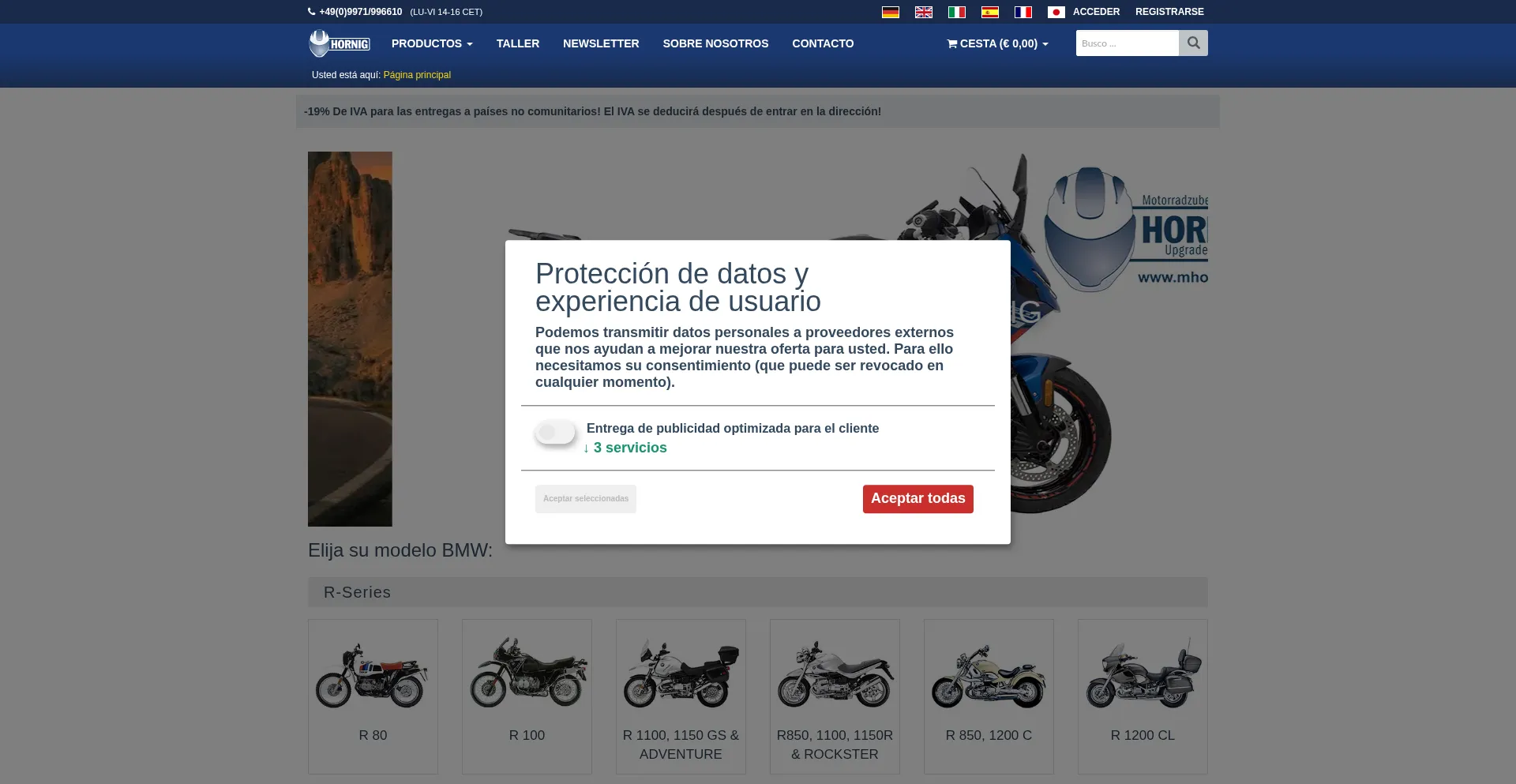The height and width of the screenshot is (784, 1516).
Task: Open the ACCEDER login link
Action: 1096,12
